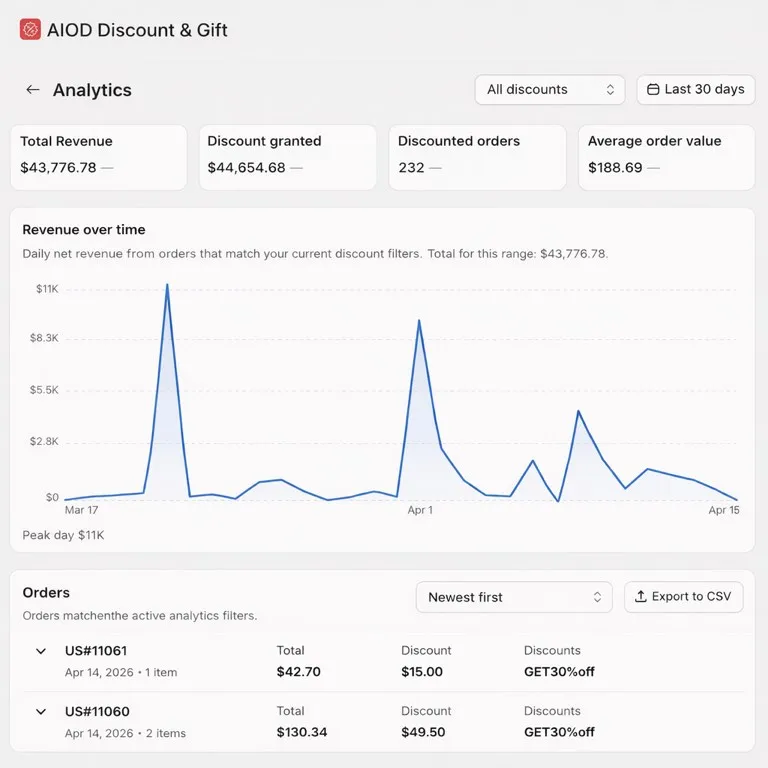Click the $5.5K y-axis label
Screen dimensions: 768x768
44,390
